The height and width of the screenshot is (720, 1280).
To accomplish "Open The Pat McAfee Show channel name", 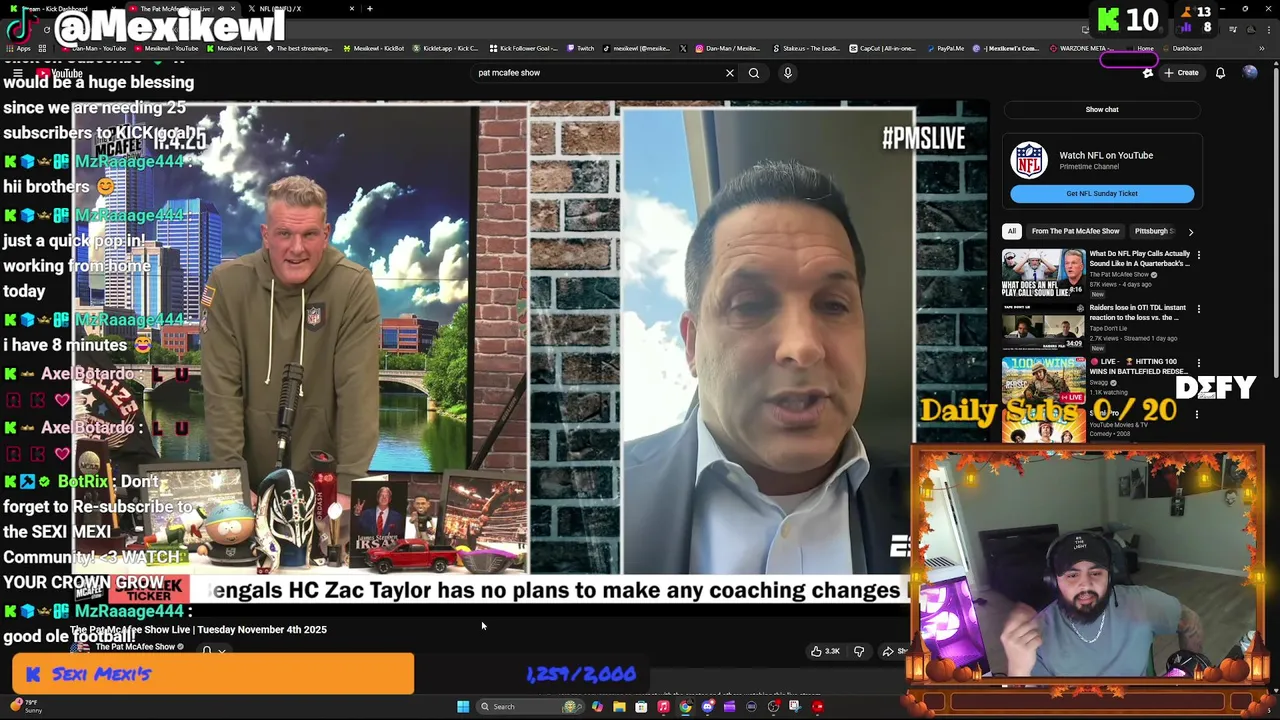I will [x=135, y=647].
